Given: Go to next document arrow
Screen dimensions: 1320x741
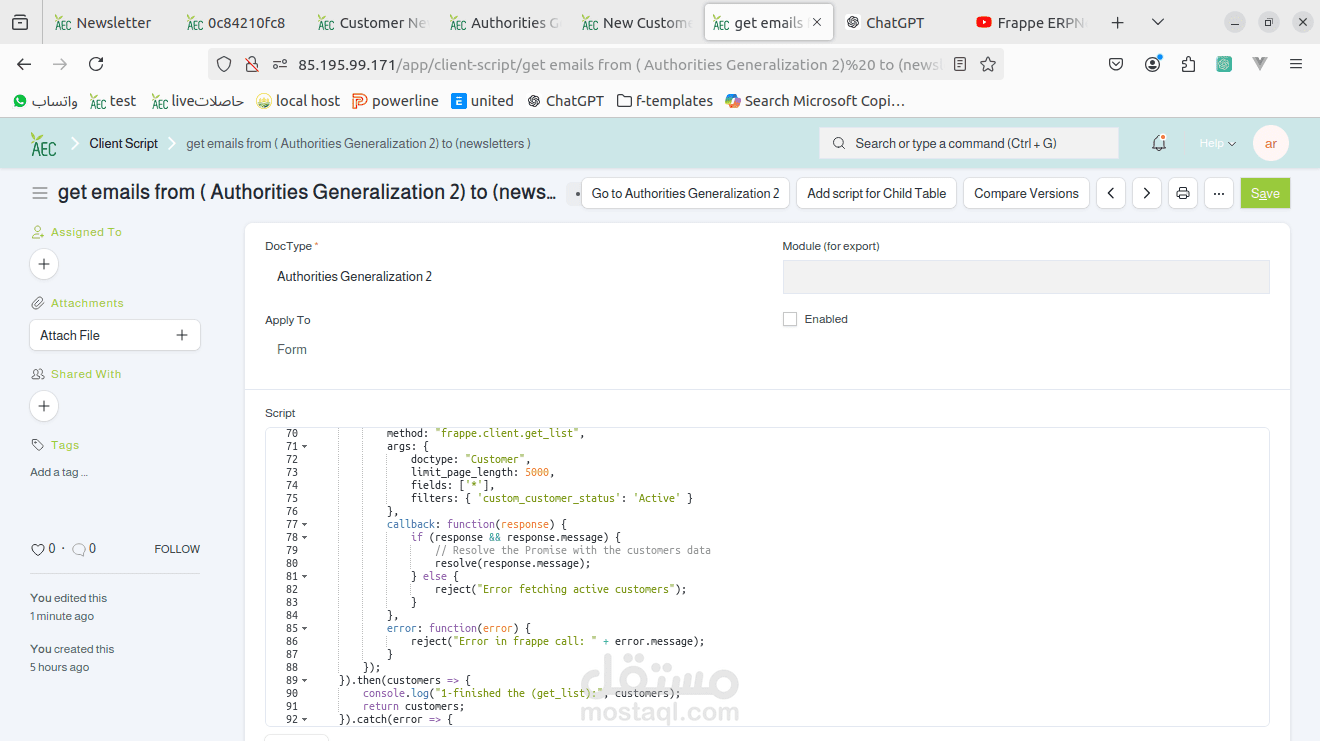Looking at the screenshot, I should point(1147,193).
